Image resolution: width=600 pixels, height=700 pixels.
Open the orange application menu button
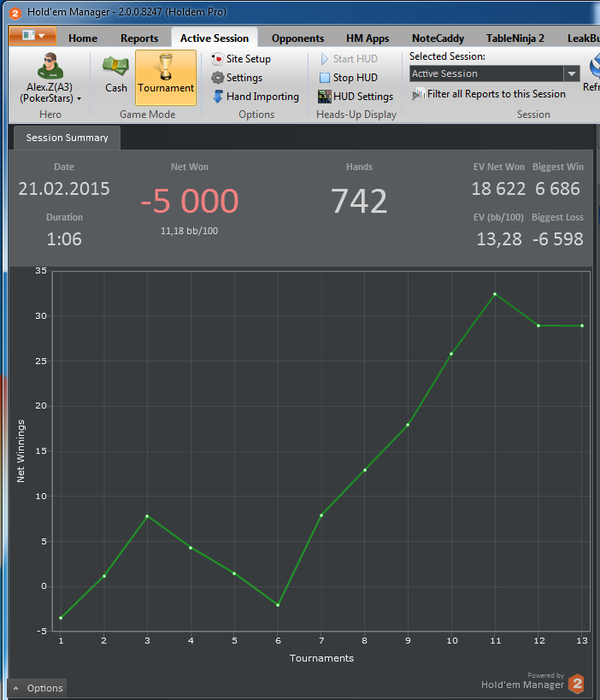point(33,36)
